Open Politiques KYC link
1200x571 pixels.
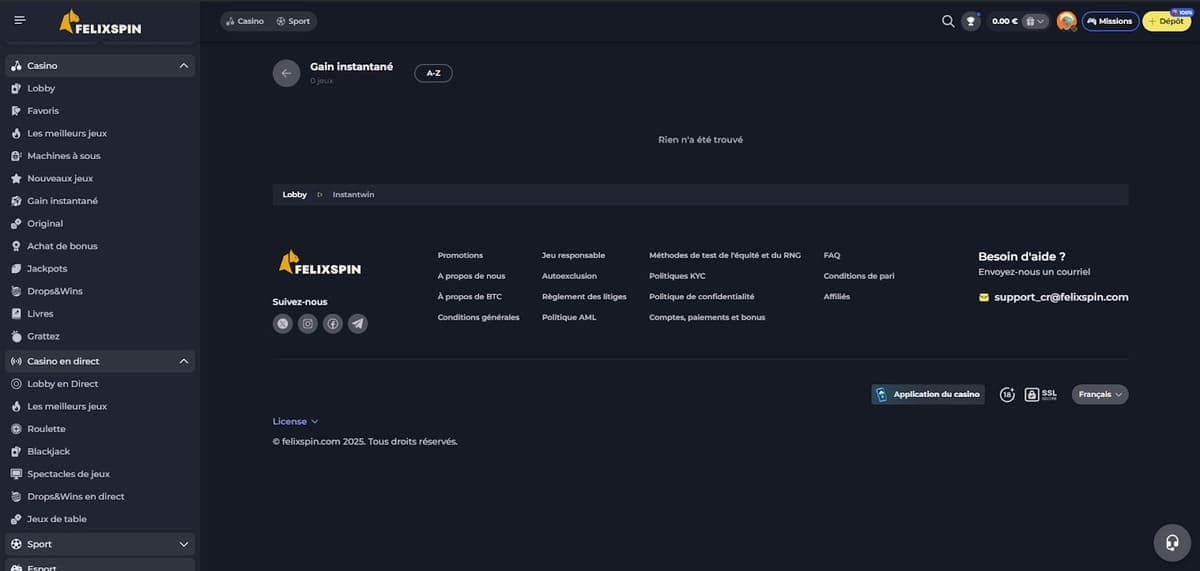[x=677, y=276]
